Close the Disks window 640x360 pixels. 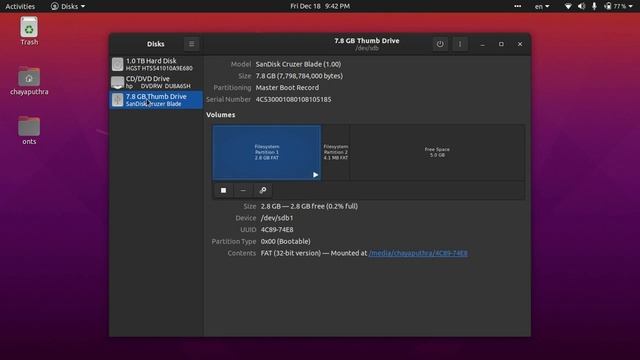520,44
